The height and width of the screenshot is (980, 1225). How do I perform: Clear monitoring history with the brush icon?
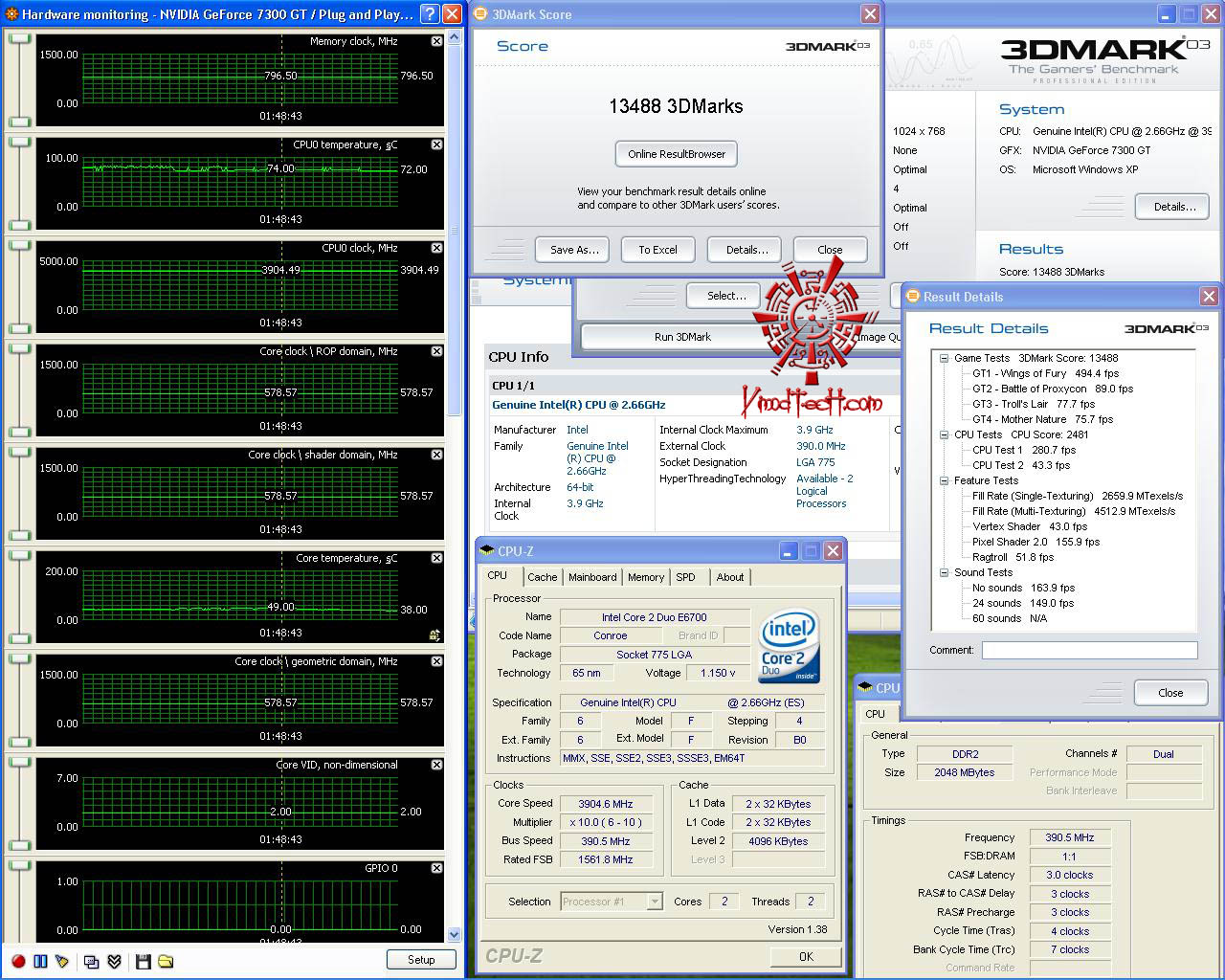tap(62, 961)
